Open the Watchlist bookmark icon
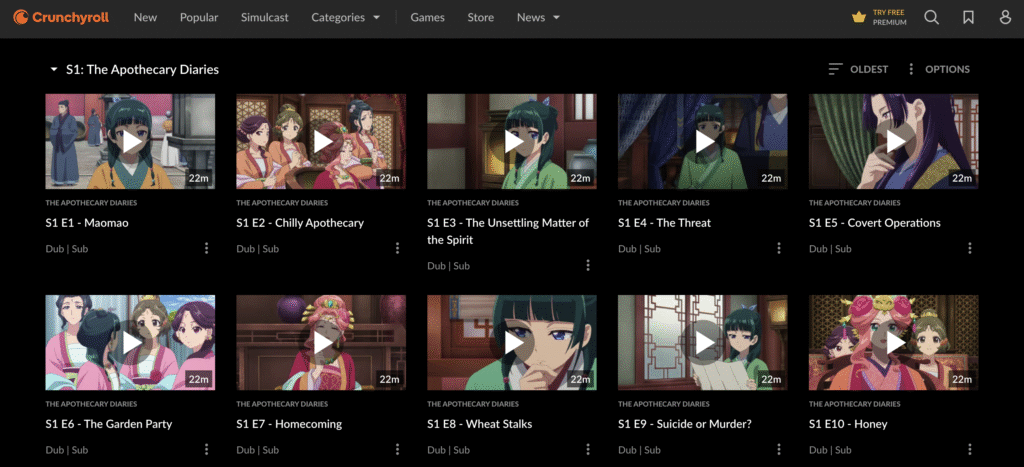Image resolution: width=1024 pixels, height=467 pixels. click(968, 18)
